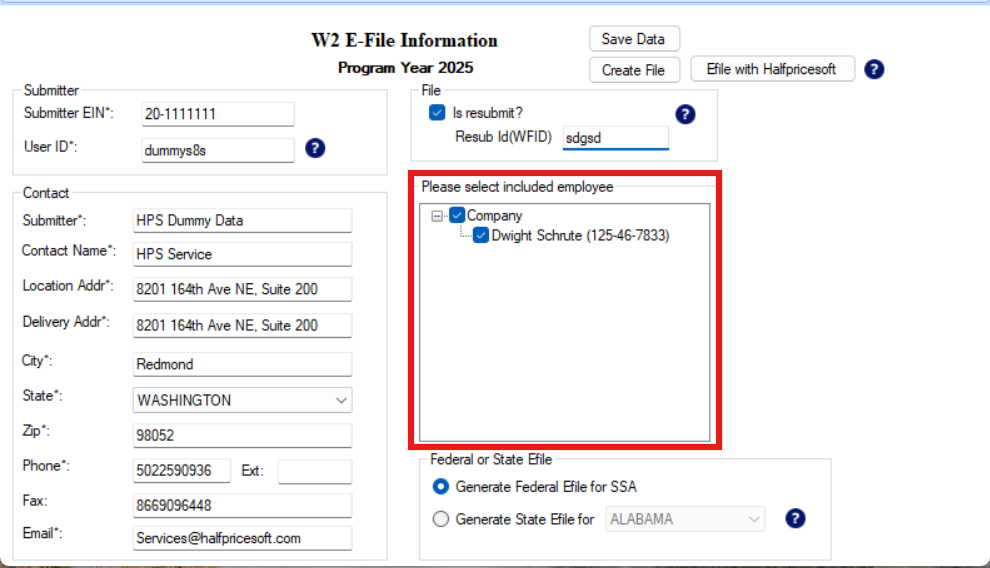This screenshot has height=568, width=990.
Task: Click the Create File button
Action: 634,70
